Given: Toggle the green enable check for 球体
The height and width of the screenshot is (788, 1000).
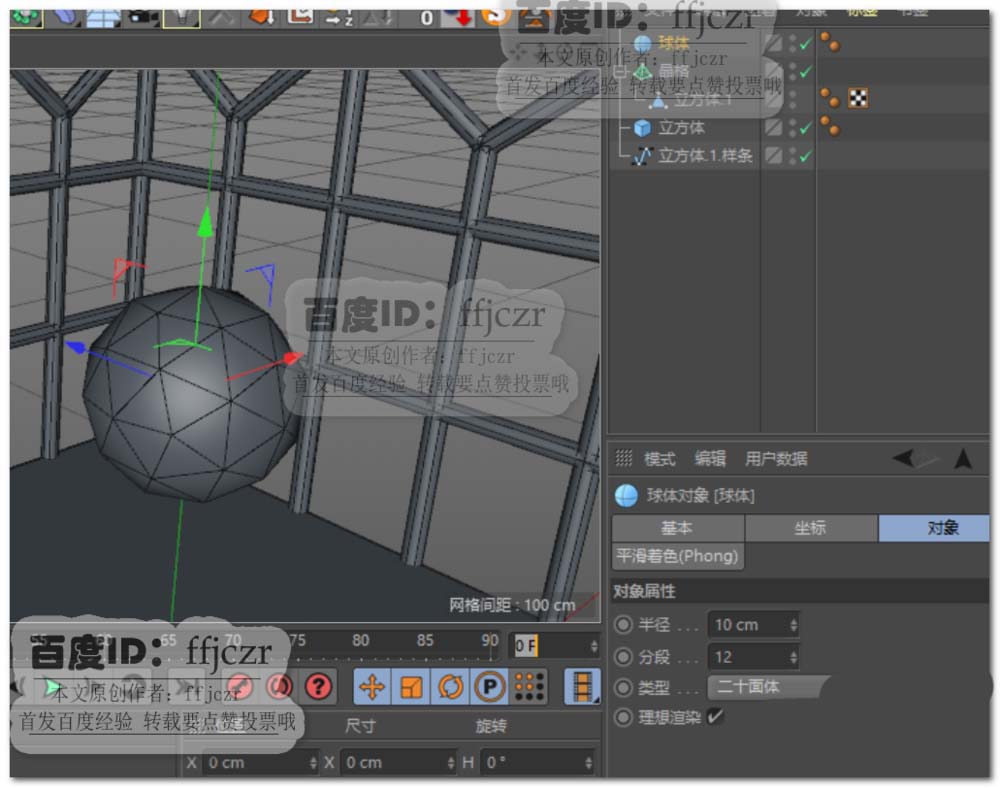Looking at the screenshot, I should pyautogui.click(x=805, y=43).
